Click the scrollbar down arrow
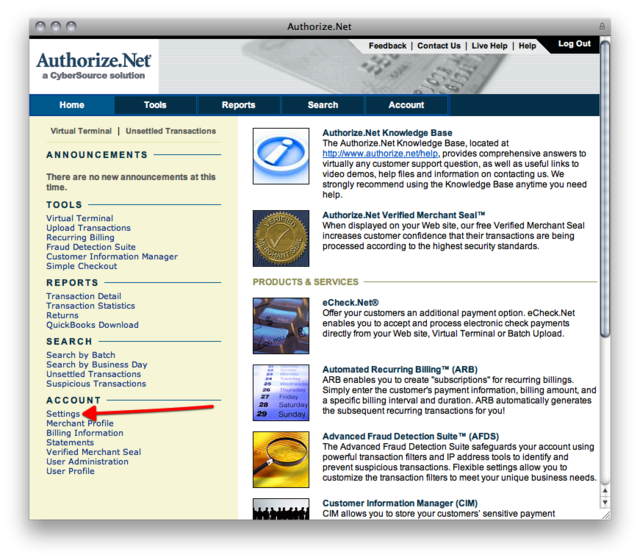The image size is (640, 560). [605, 502]
